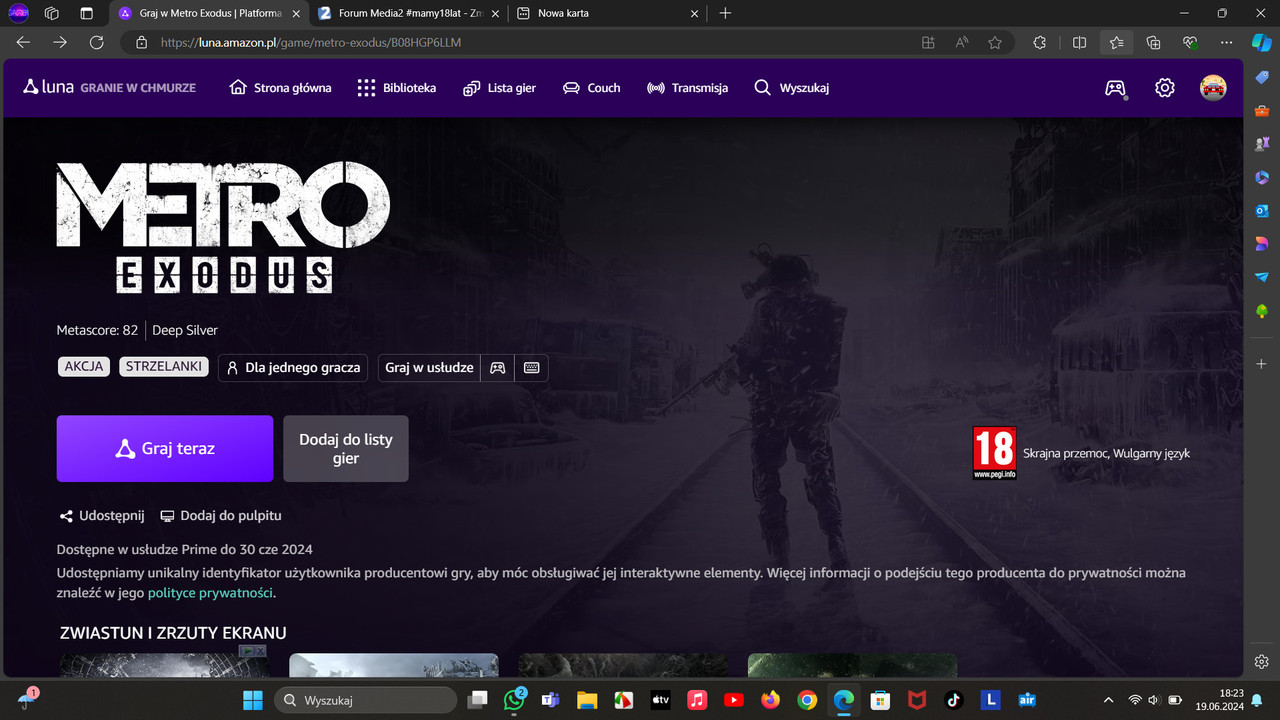Viewport: 1280px width, 720px height.
Task: Click Dodaj do pulpitu
Action: tap(221, 516)
